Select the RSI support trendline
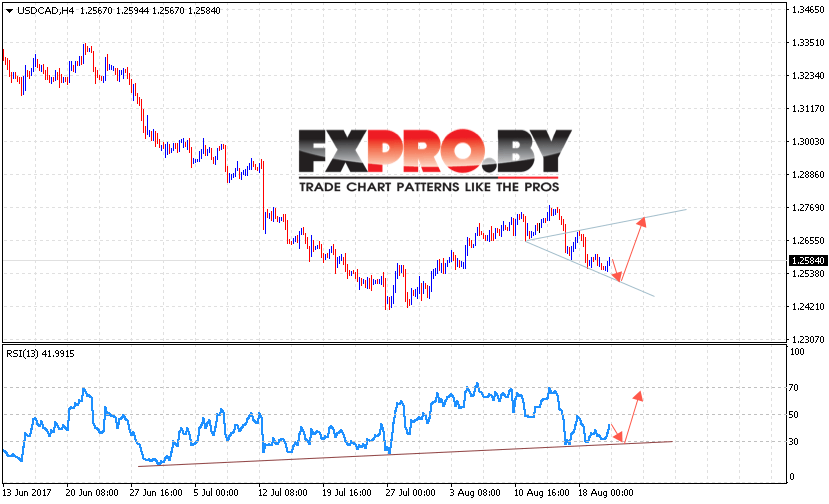 click(x=405, y=454)
